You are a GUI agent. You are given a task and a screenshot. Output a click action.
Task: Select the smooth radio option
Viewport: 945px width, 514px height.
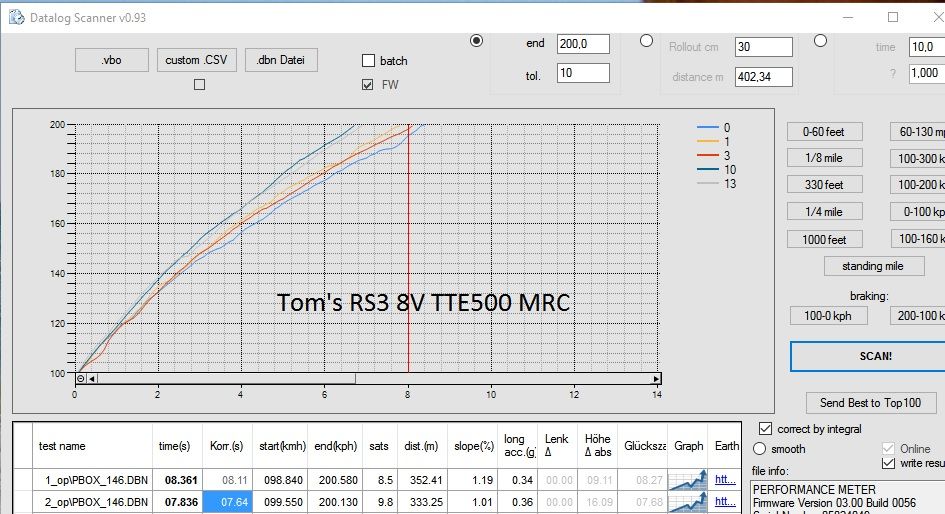[759, 449]
